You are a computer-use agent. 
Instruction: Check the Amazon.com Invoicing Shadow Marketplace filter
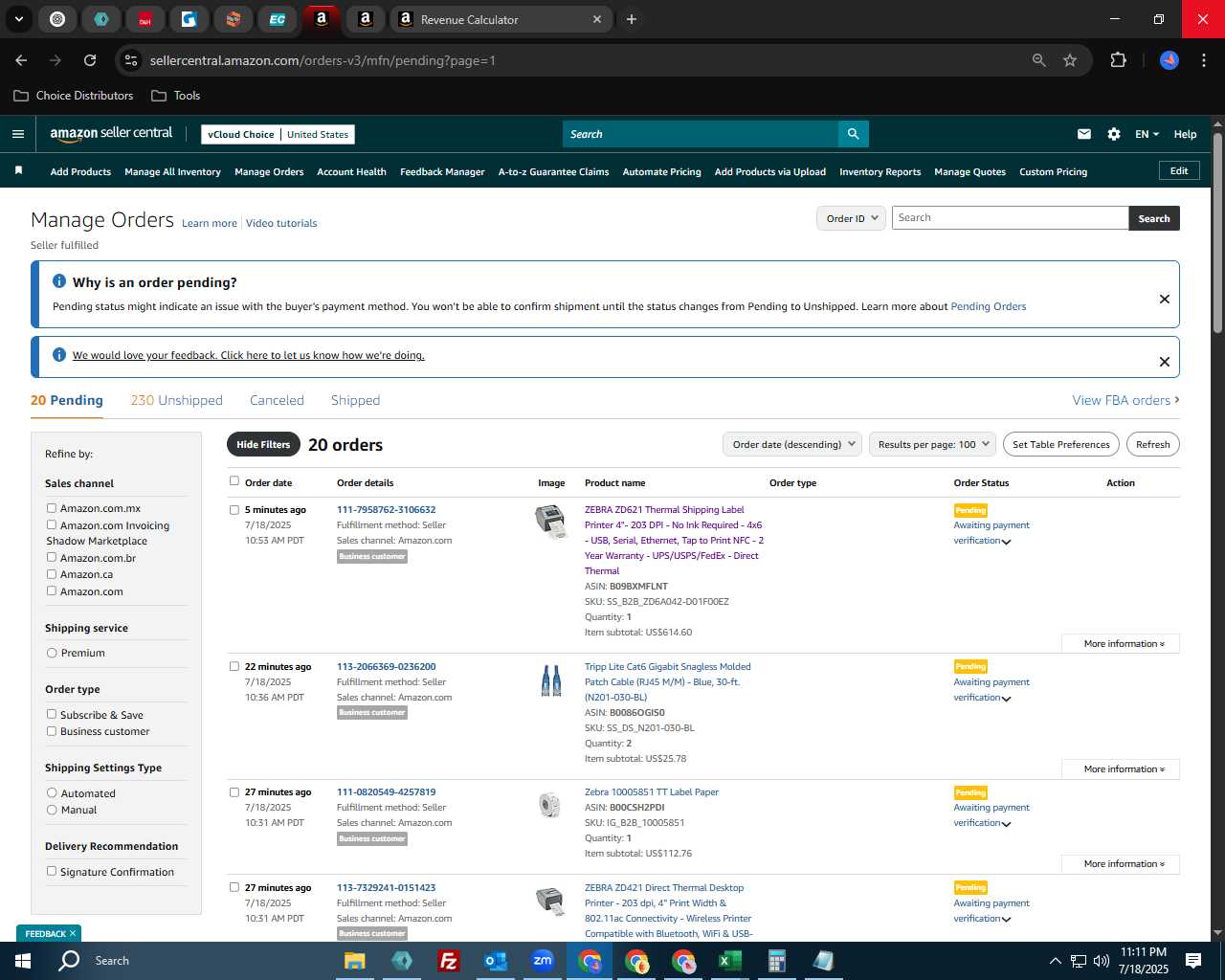tap(52, 524)
